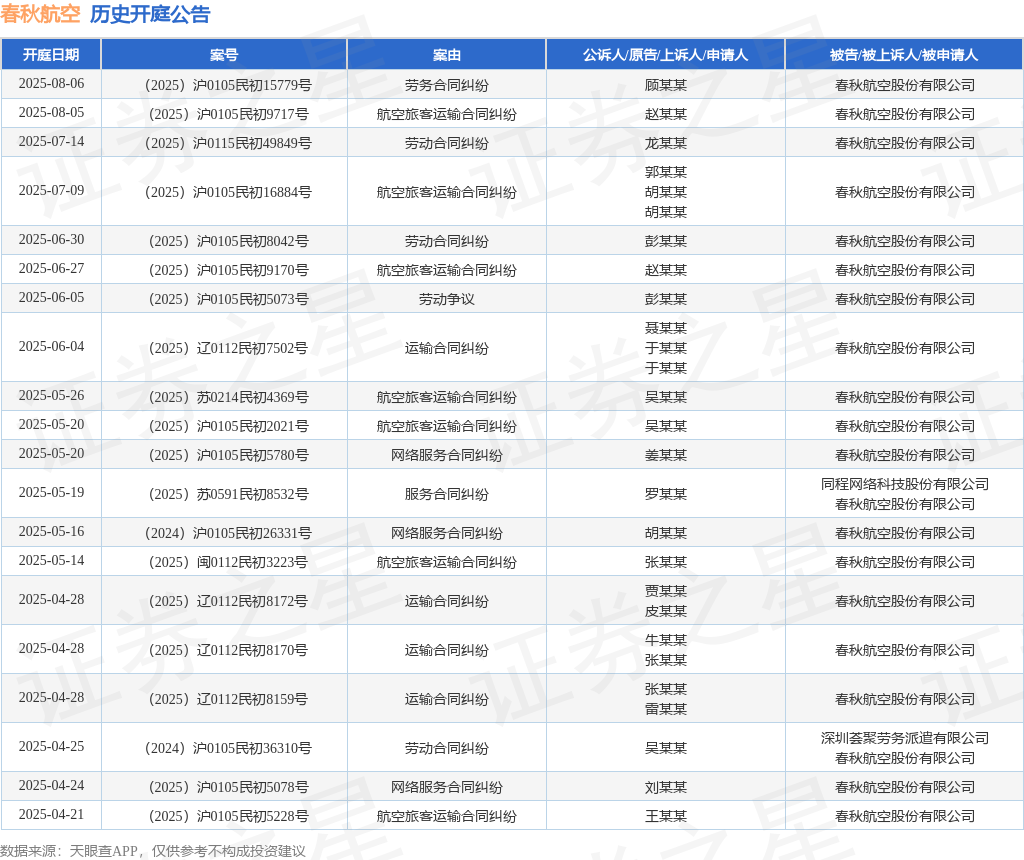The height and width of the screenshot is (860, 1024).
Task: Select the 案由 column header
Action: tap(447, 55)
